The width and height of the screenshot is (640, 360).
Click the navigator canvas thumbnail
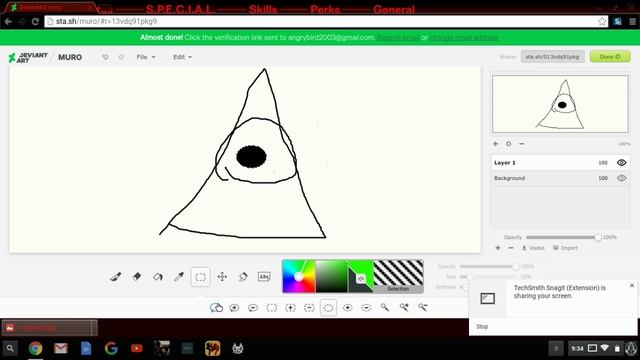(560, 104)
